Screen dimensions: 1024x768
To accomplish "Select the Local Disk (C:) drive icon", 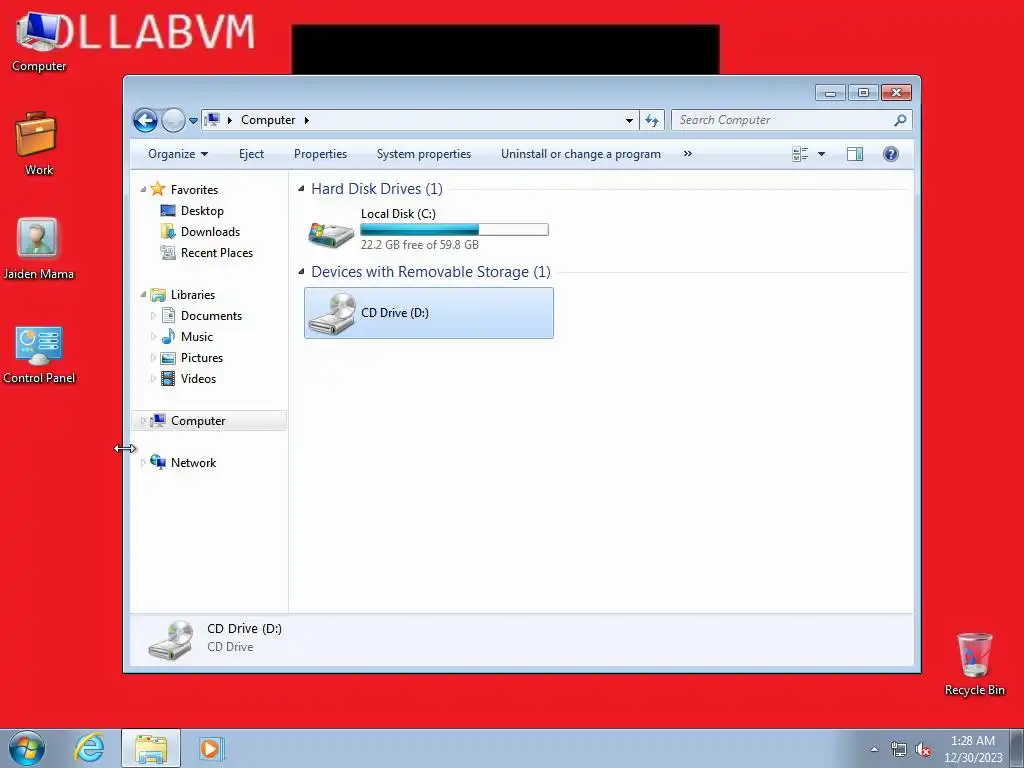I will click(x=331, y=234).
